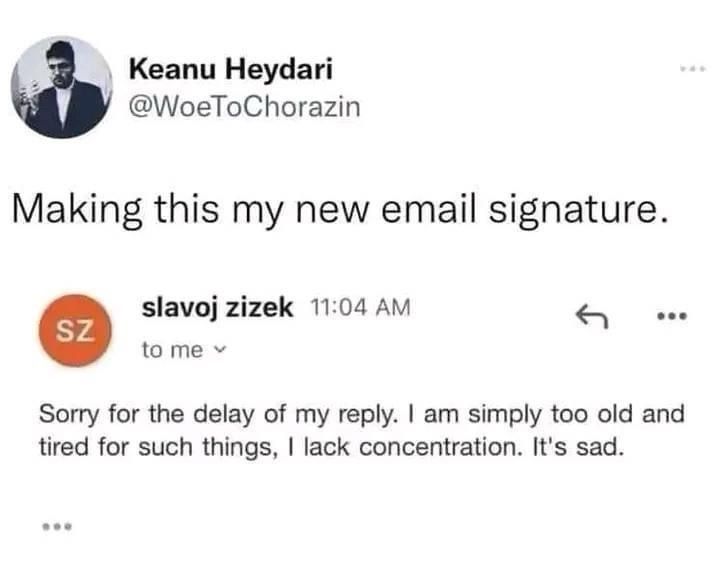Expand recipient details chevron beside 'to me'
Screen dimensions: 720x586
point(221,350)
